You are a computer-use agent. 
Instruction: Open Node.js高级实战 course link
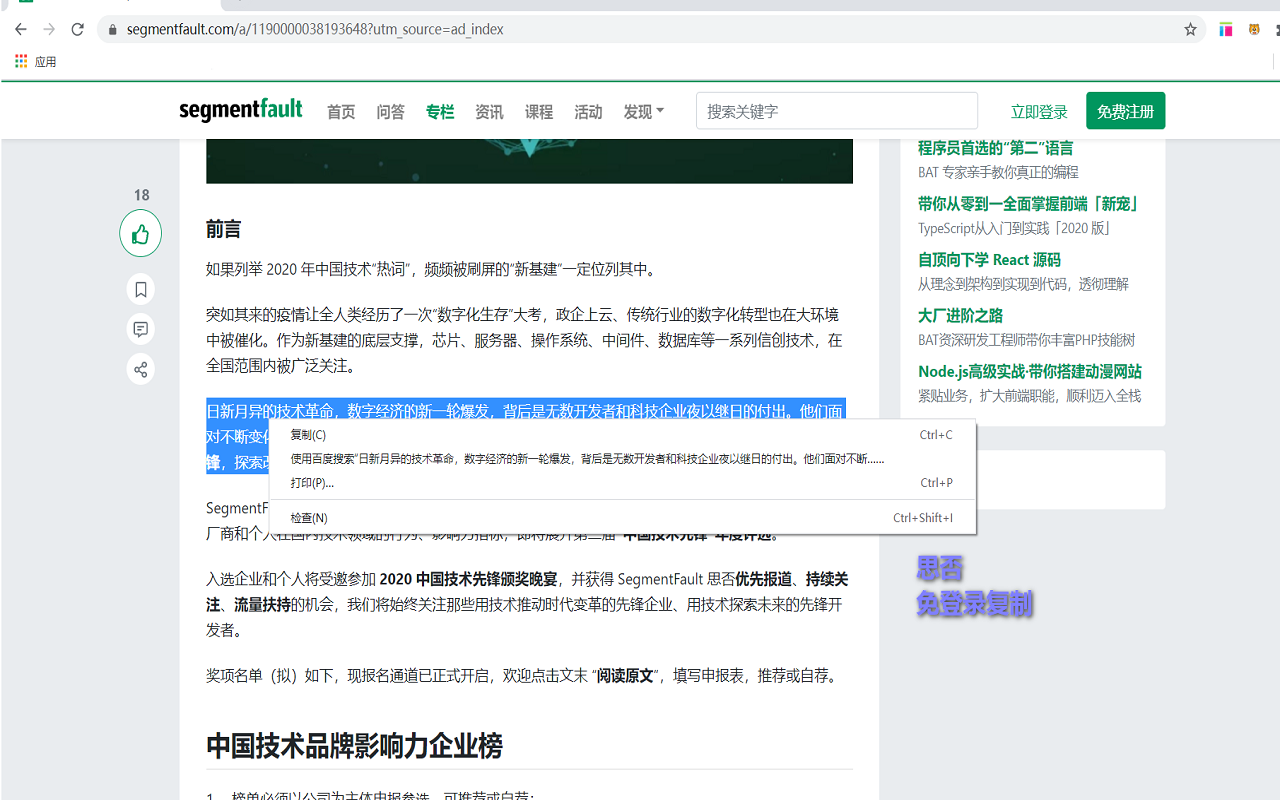1029,372
